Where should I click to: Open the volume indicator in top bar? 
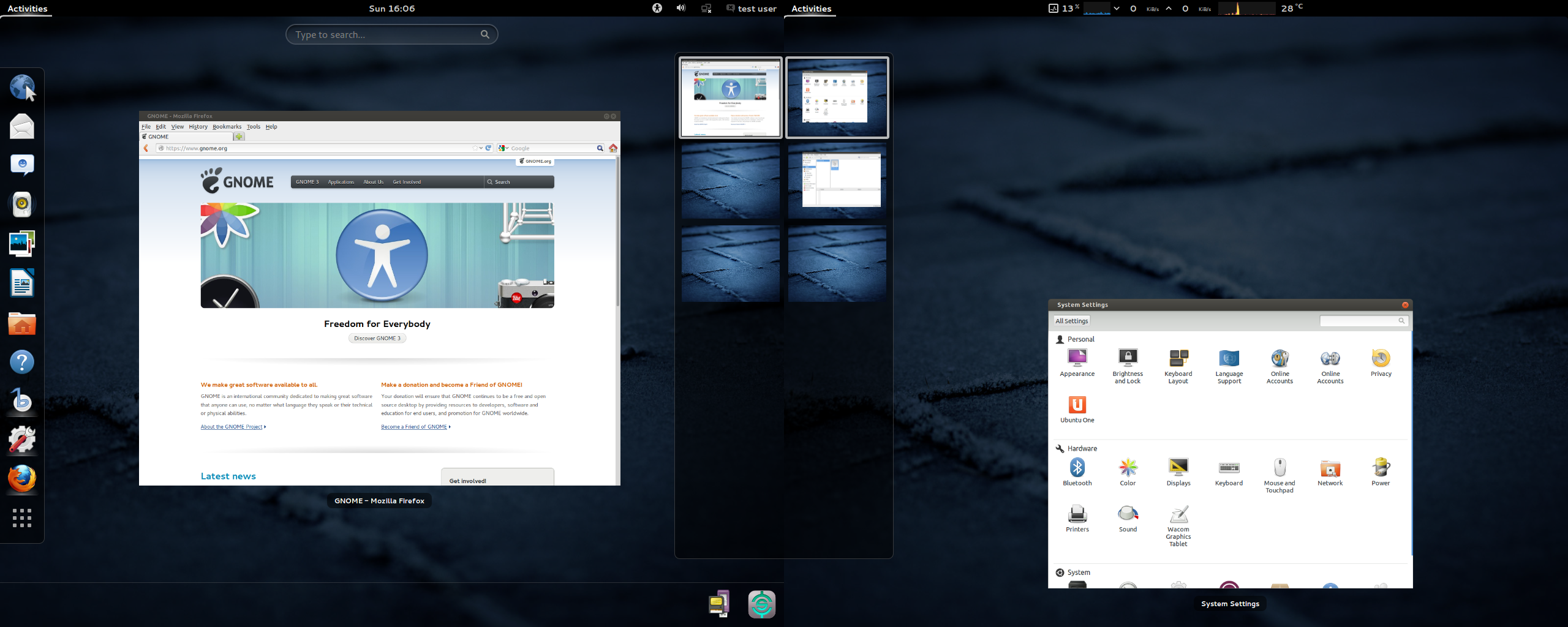tap(680, 8)
